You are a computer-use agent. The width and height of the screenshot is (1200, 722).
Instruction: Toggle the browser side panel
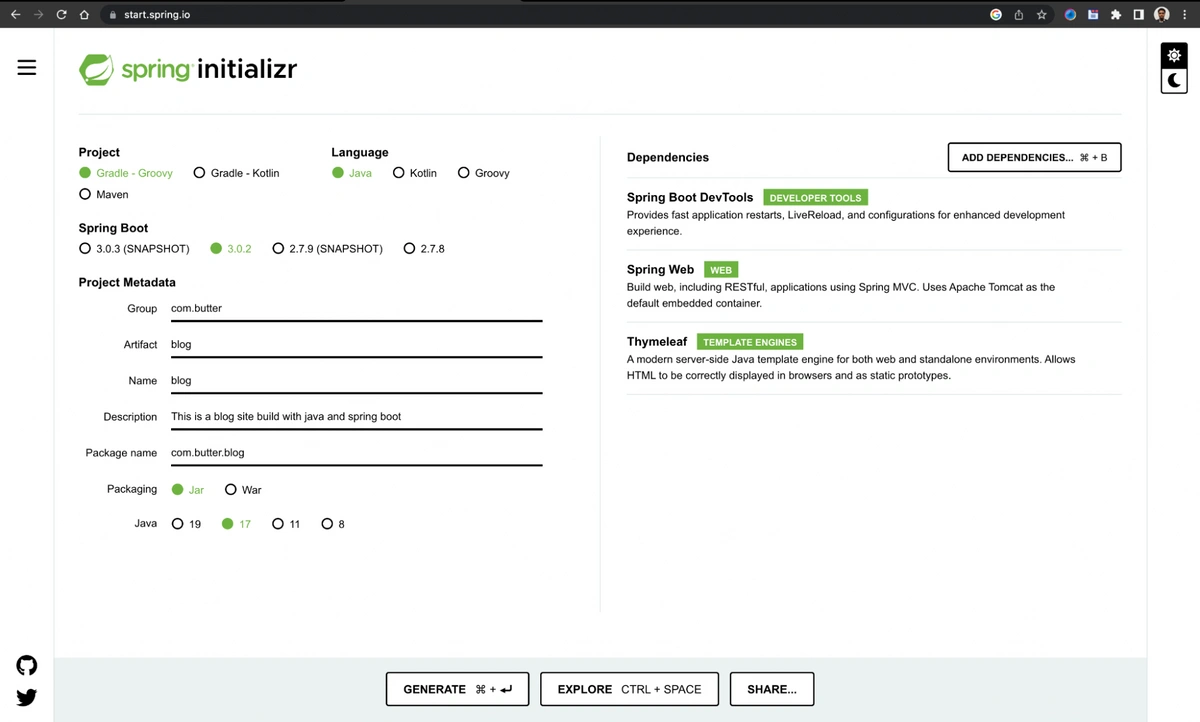1139,15
